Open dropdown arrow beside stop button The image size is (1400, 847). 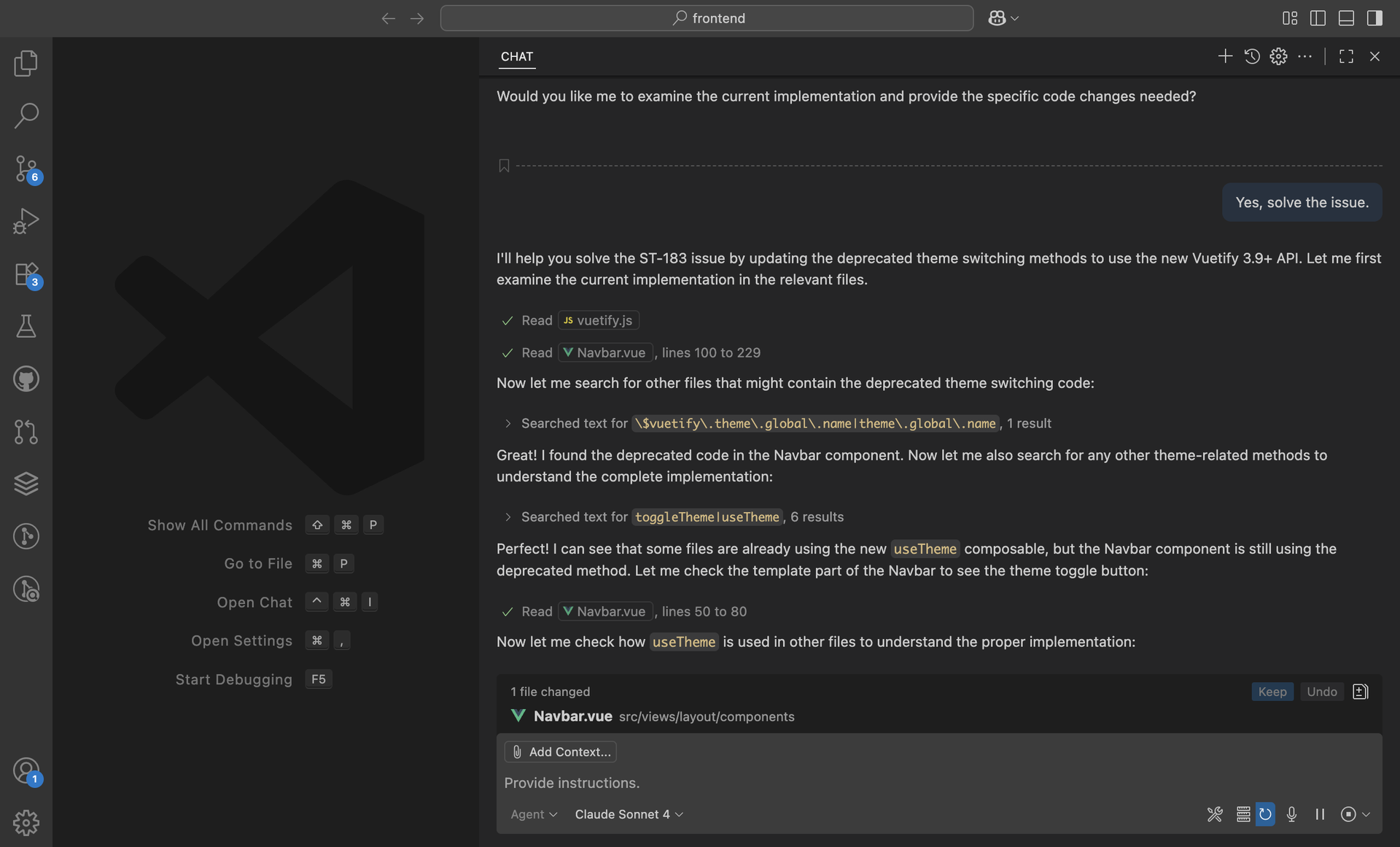point(1366,814)
